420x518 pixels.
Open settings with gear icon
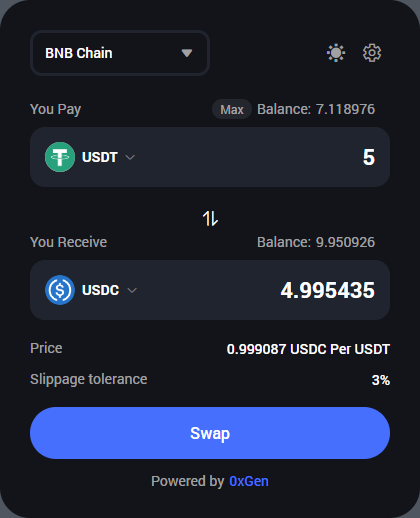click(372, 53)
